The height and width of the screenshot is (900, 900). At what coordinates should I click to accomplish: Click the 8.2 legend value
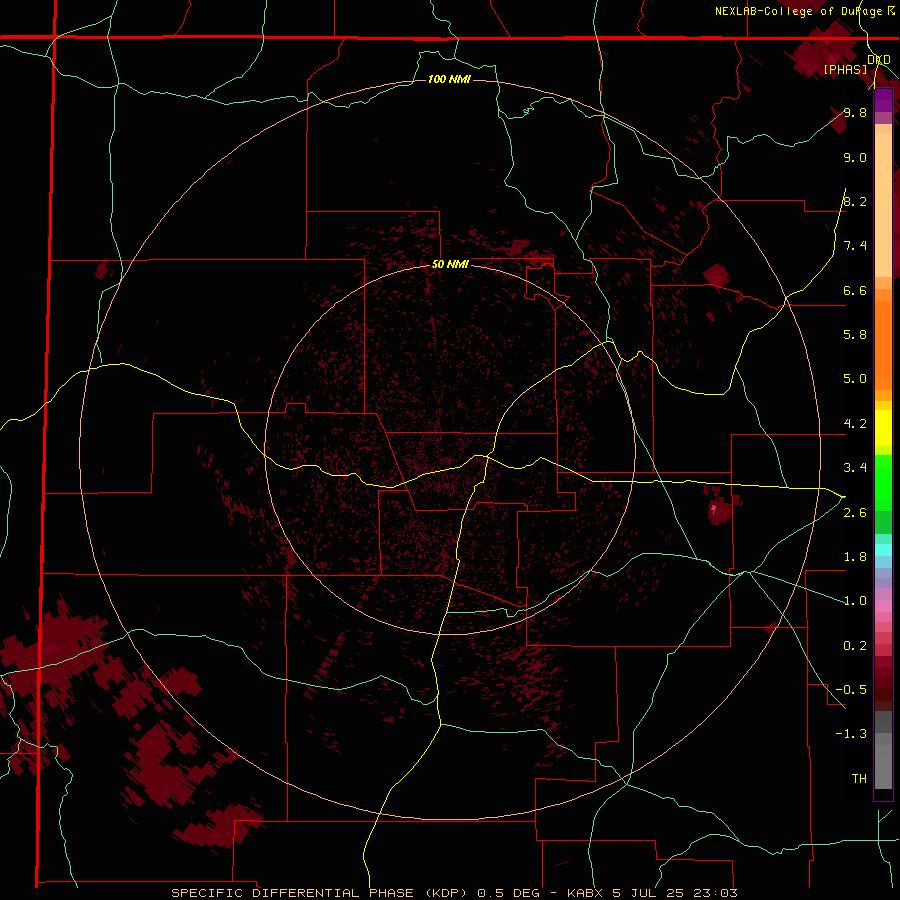855,201
